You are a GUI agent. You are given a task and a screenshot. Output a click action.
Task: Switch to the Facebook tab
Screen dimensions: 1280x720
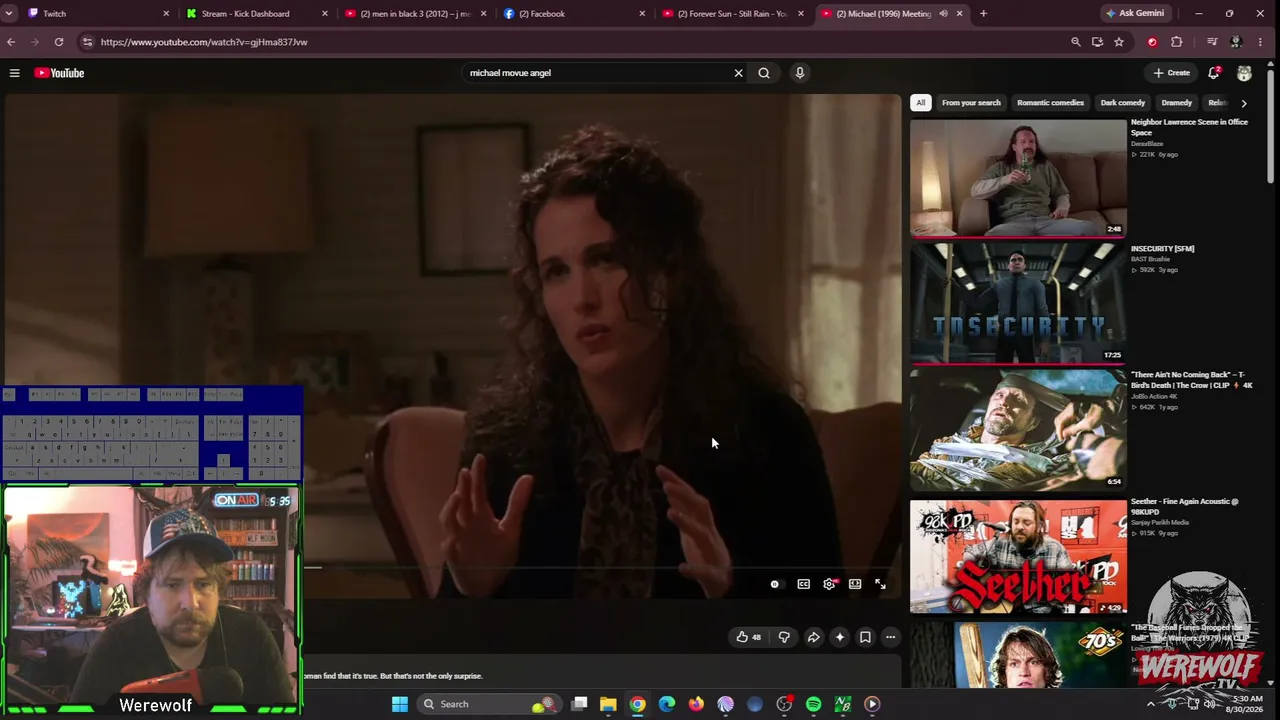pos(573,14)
